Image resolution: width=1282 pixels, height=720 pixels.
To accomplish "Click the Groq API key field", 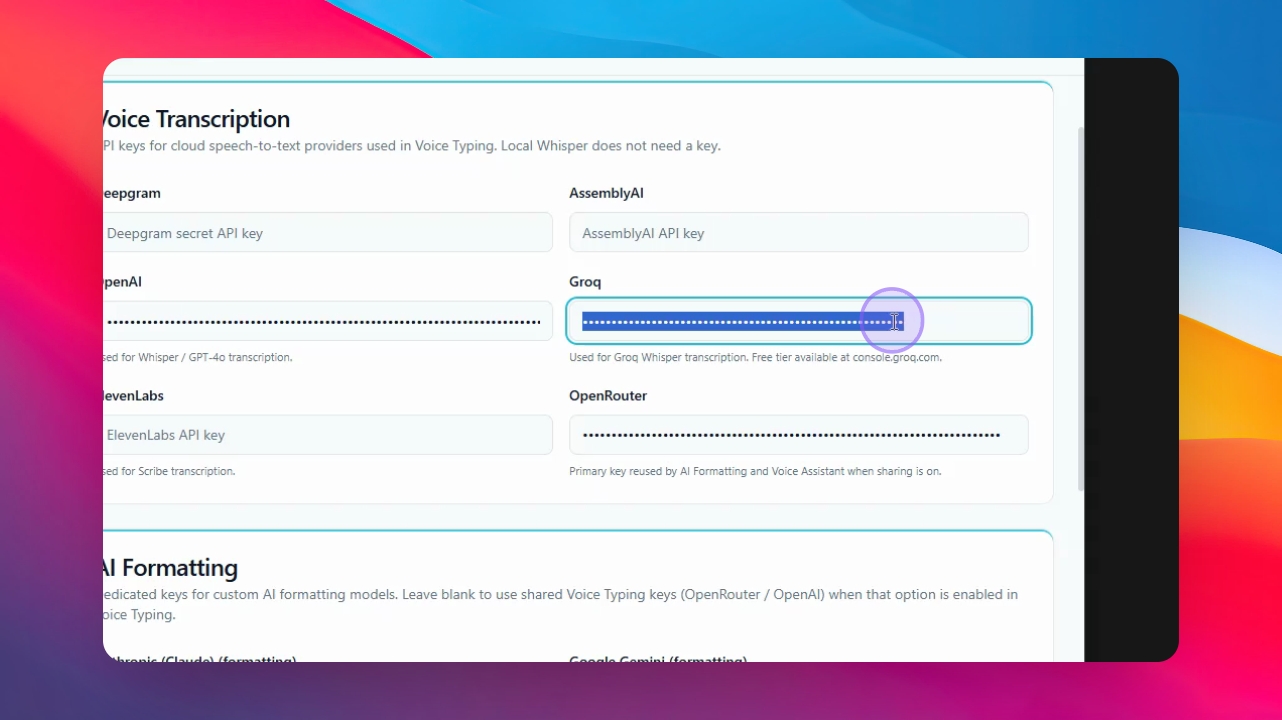I will pos(799,321).
